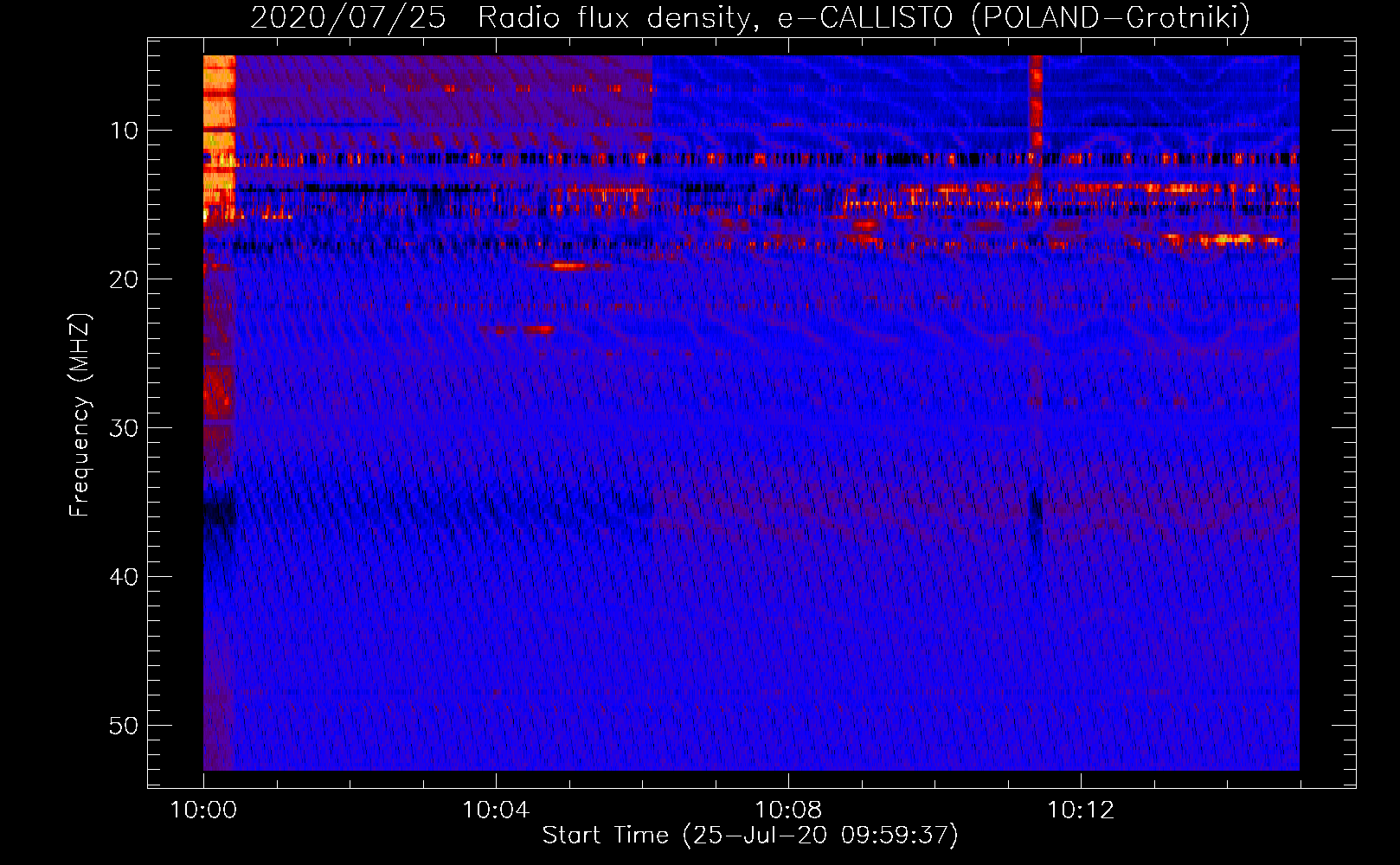Click the '10:04' time tick label
The height and width of the screenshot is (865, 1400).
(x=496, y=811)
